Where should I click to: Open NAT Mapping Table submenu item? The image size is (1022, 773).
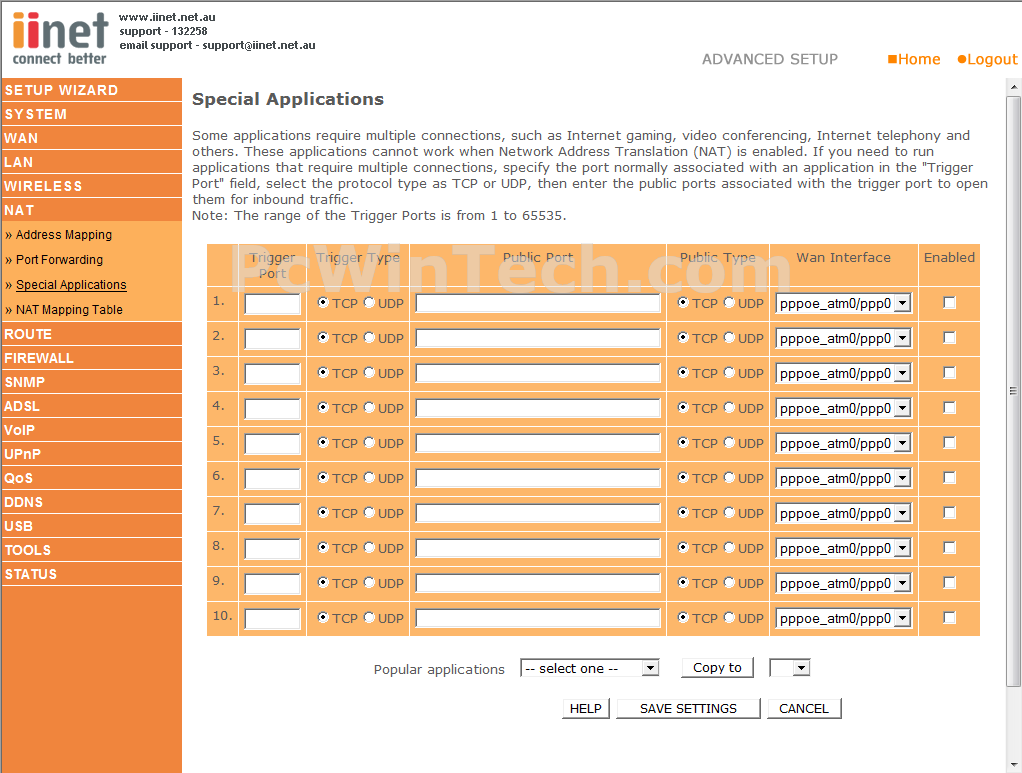[68, 310]
